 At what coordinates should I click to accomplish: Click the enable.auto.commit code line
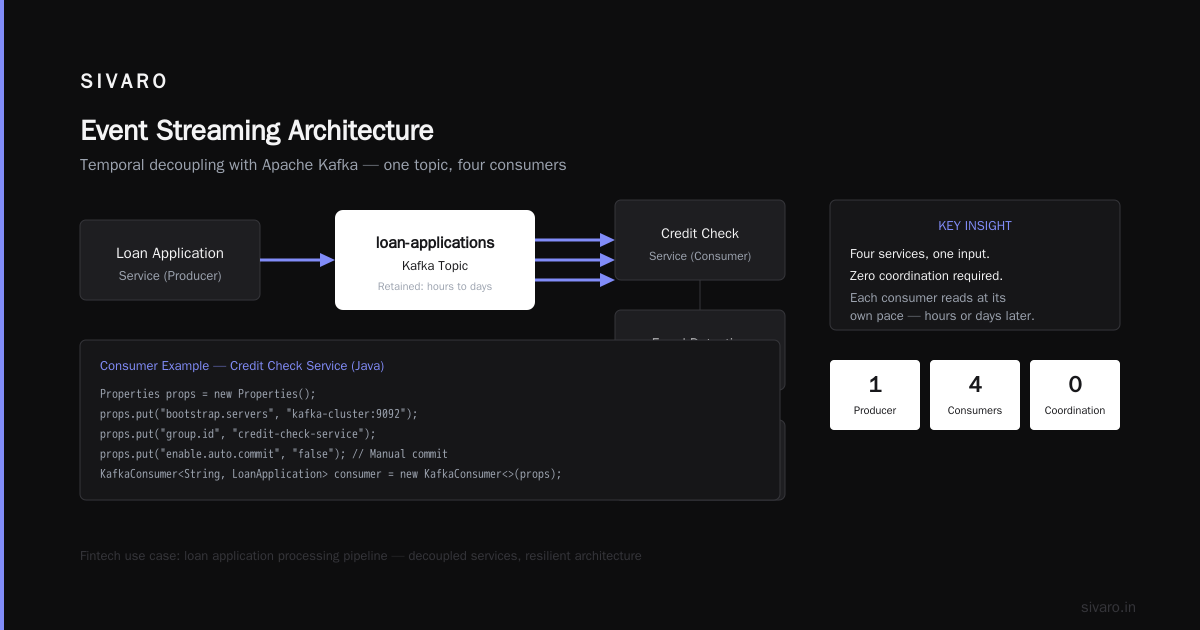(274, 454)
